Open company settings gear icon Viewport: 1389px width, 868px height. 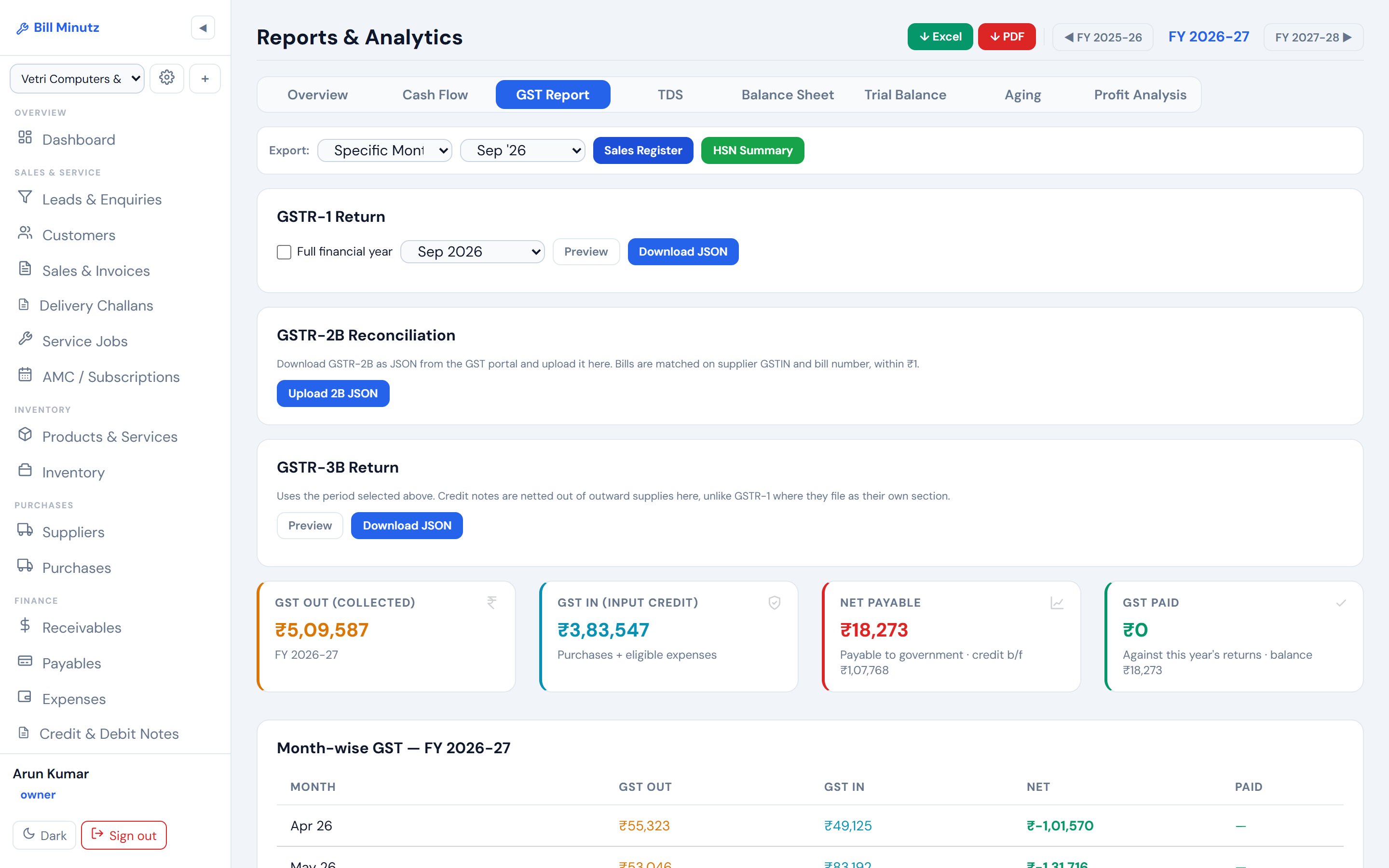click(x=167, y=78)
